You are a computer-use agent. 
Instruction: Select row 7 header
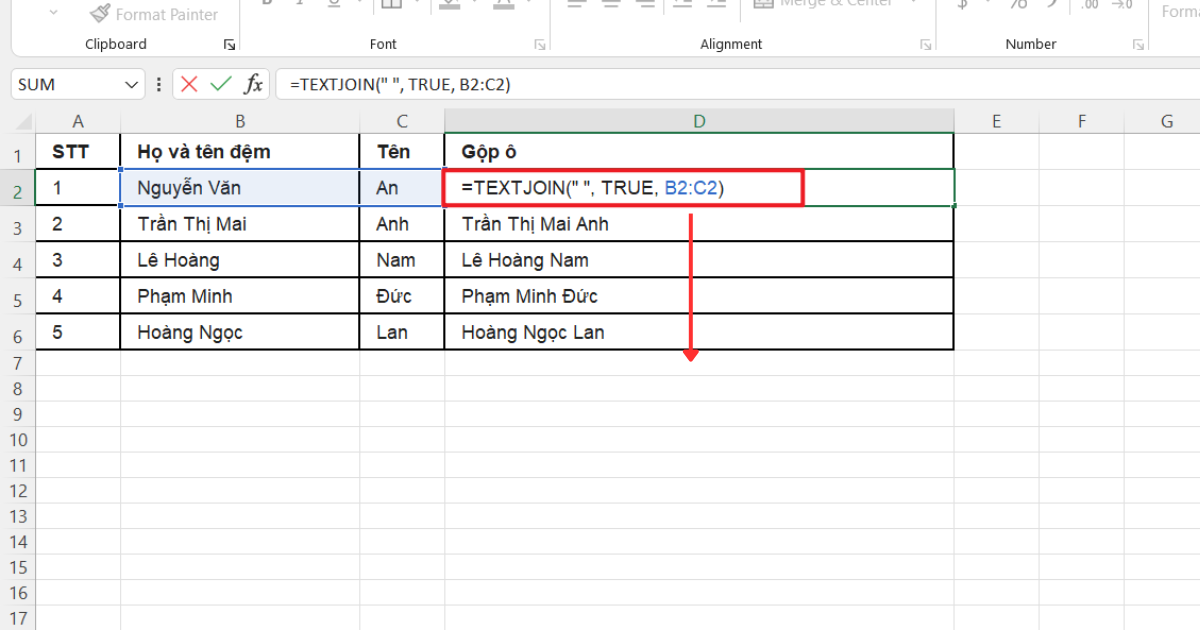18,363
